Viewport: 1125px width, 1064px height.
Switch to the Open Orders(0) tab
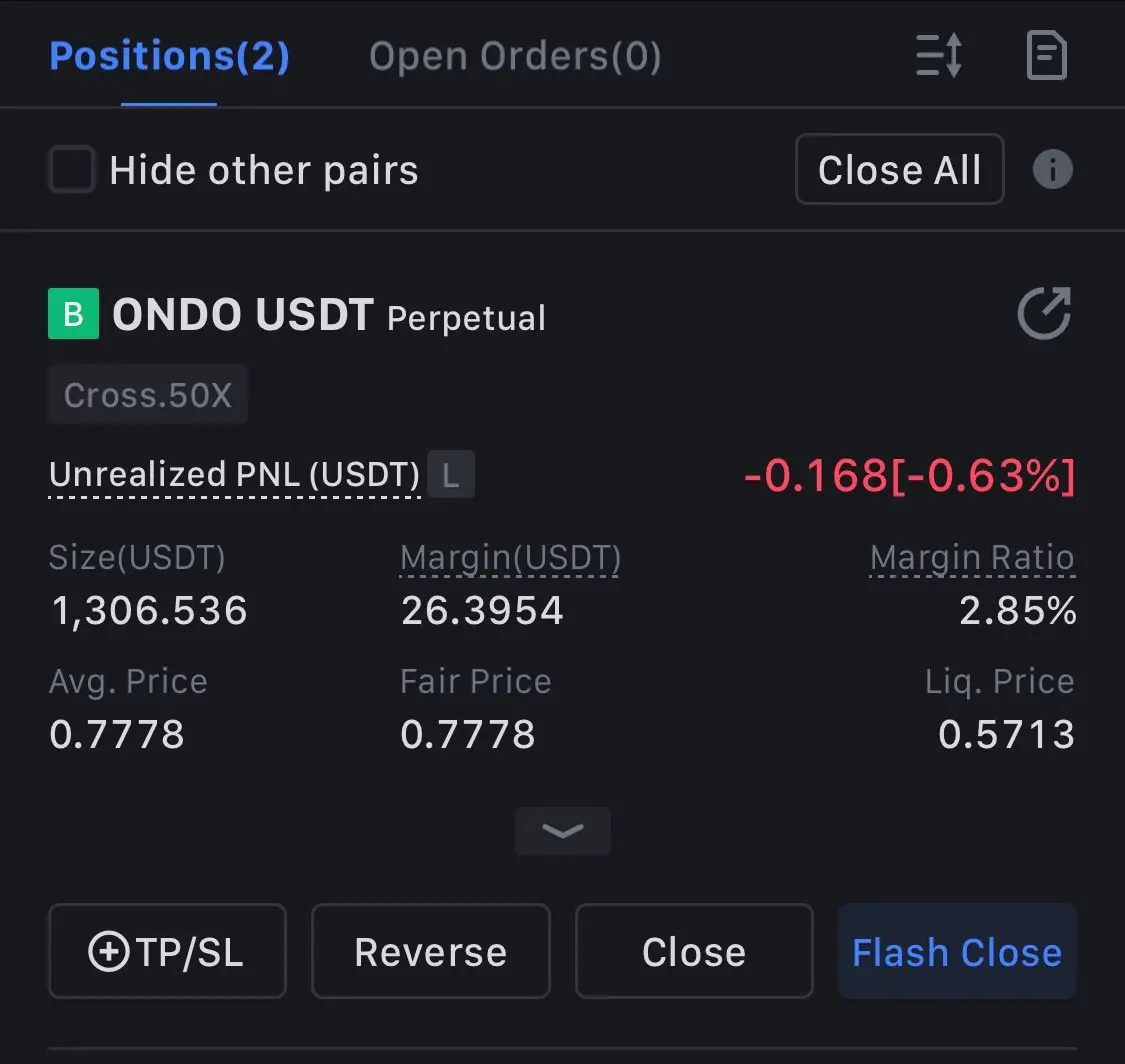click(515, 56)
